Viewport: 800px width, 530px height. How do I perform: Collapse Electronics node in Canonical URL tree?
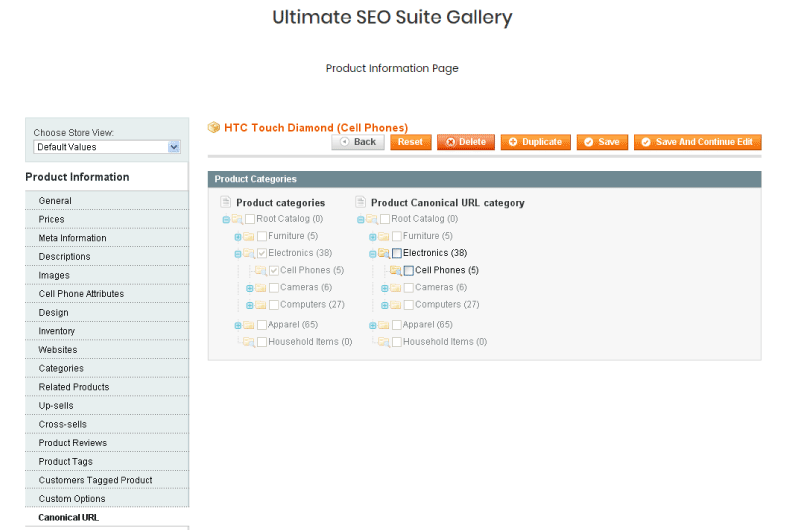pos(372,254)
